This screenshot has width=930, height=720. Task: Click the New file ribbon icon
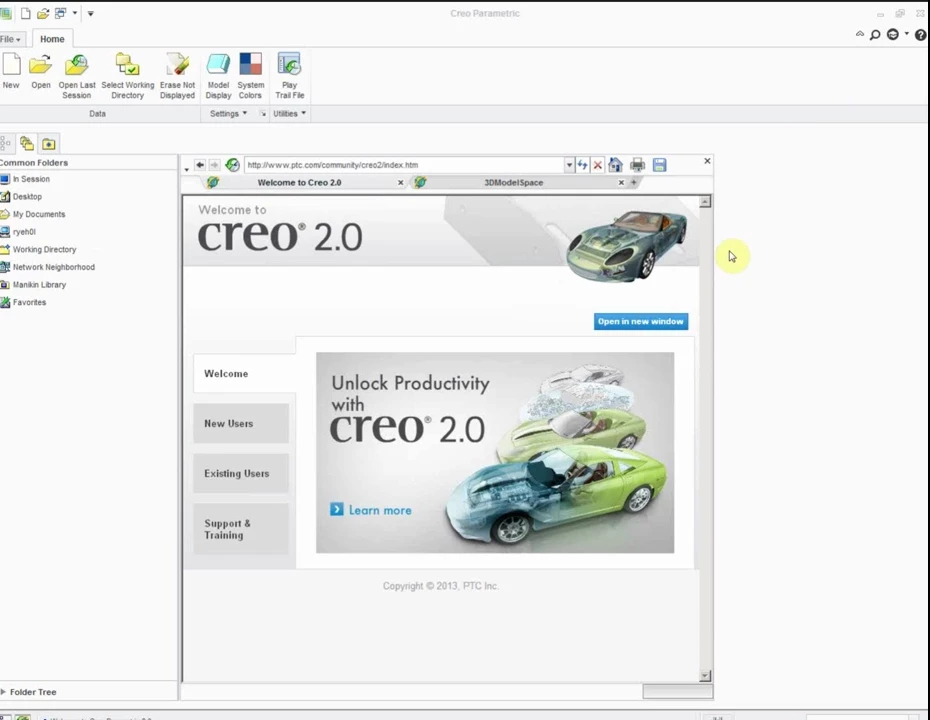coord(11,65)
